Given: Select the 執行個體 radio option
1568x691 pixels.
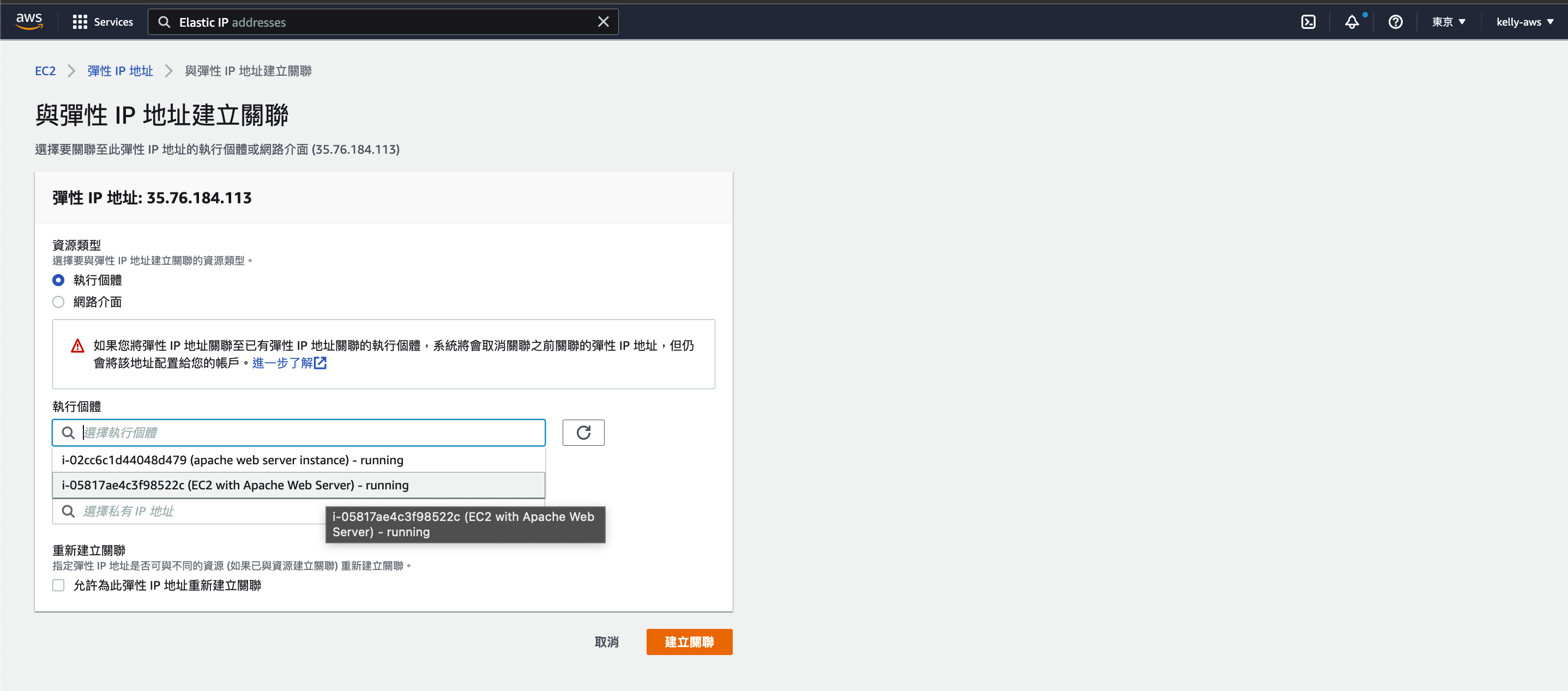Looking at the screenshot, I should click(58, 280).
